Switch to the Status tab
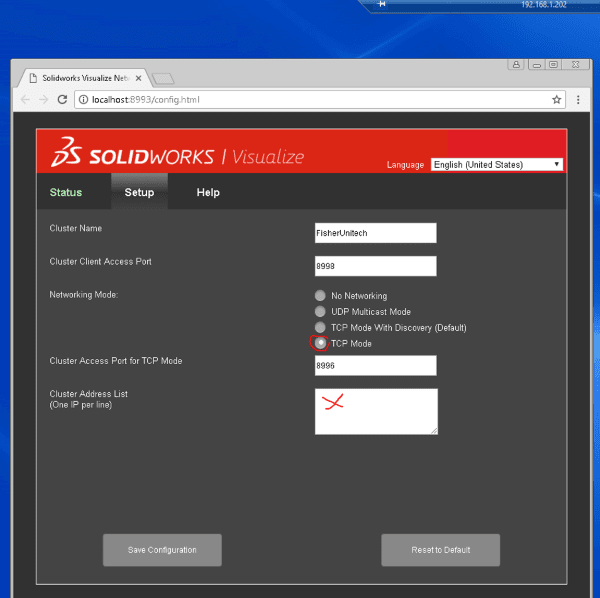 click(66, 192)
